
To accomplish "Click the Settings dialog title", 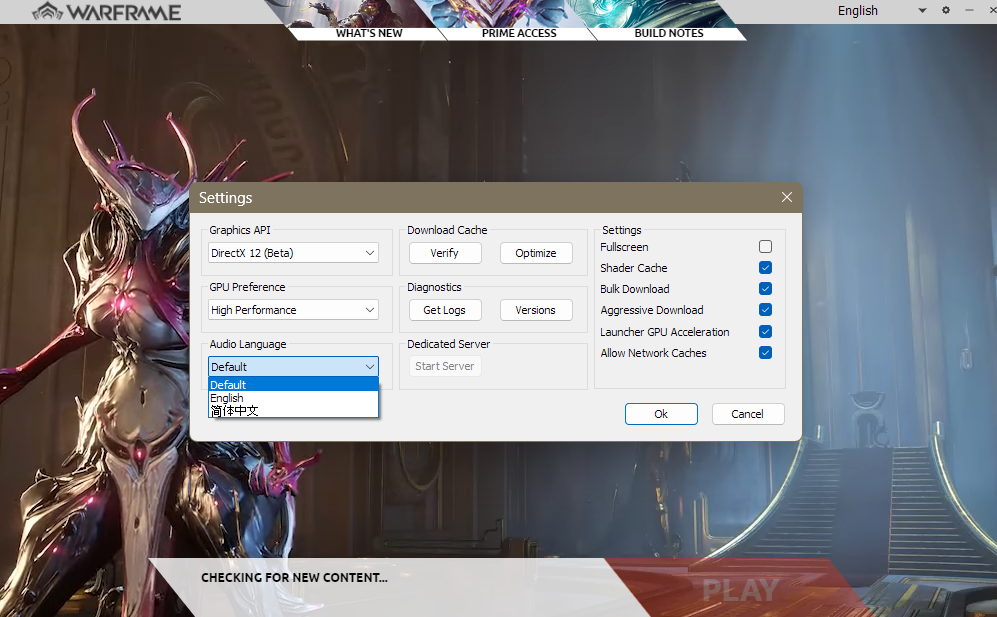I will point(225,198).
